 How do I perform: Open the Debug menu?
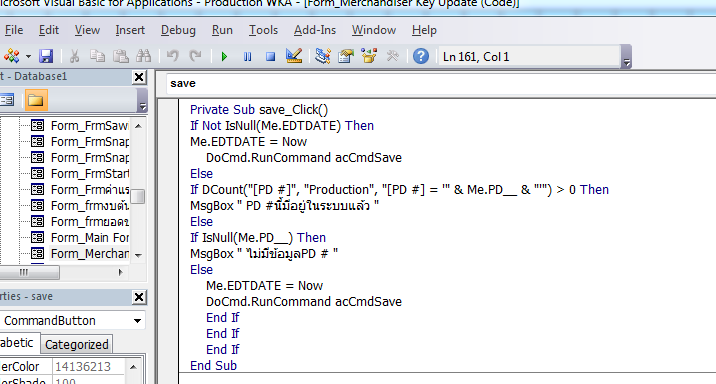pyautogui.click(x=178, y=30)
